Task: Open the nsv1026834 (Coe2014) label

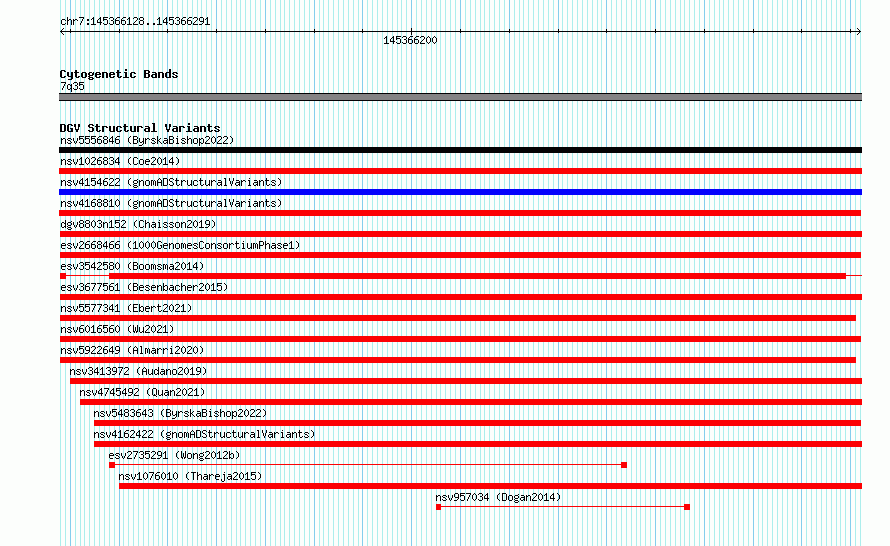Action: tap(120, 161)
